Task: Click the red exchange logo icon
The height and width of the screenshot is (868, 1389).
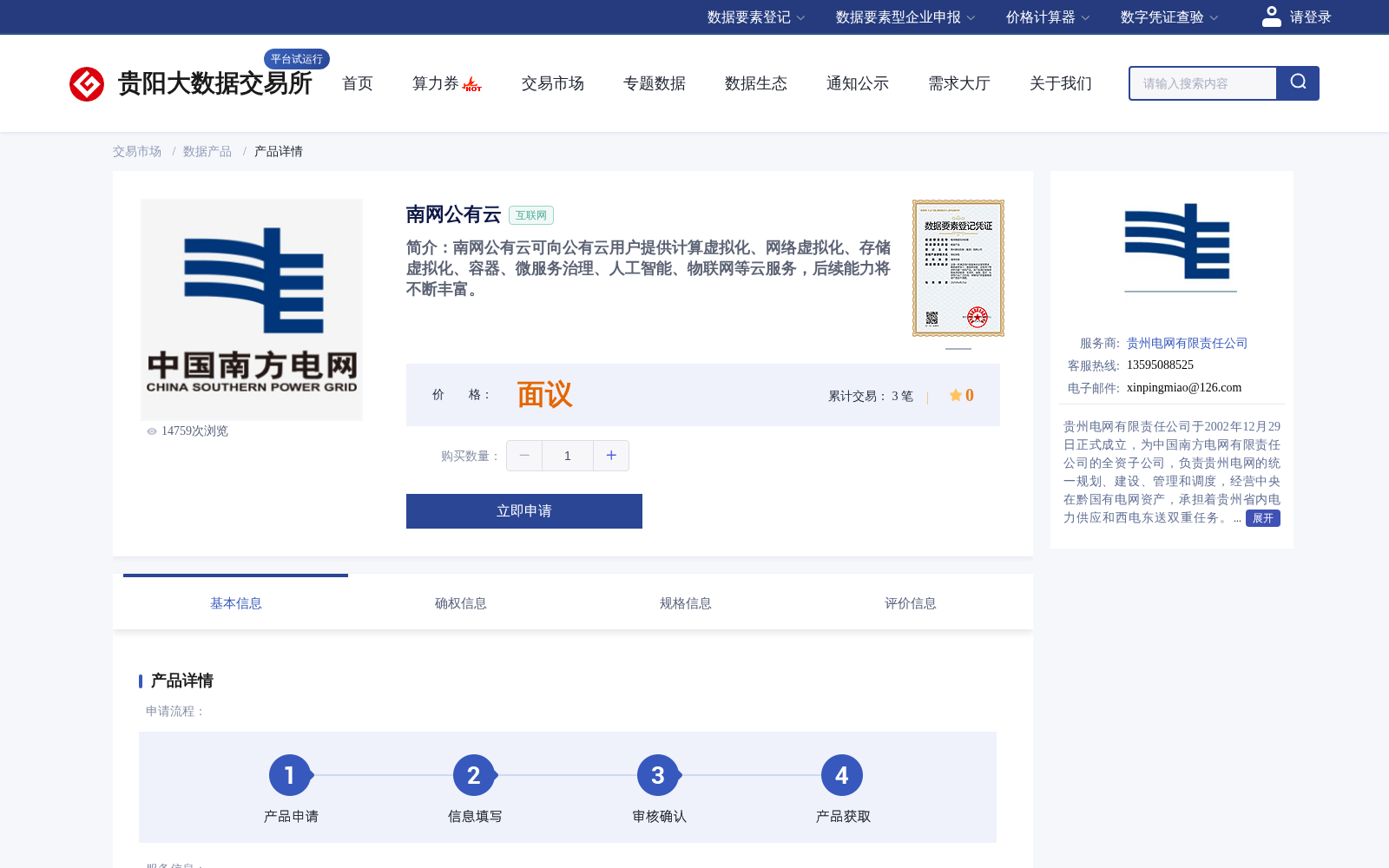Action: (87, 84)
